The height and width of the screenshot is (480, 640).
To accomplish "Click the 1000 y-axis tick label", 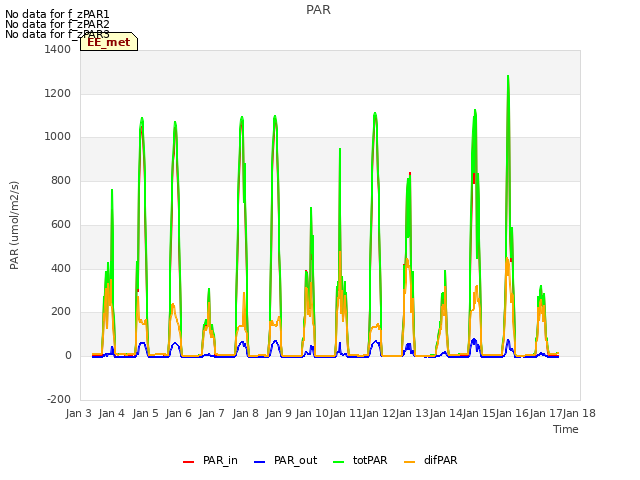I will [58, 137].
